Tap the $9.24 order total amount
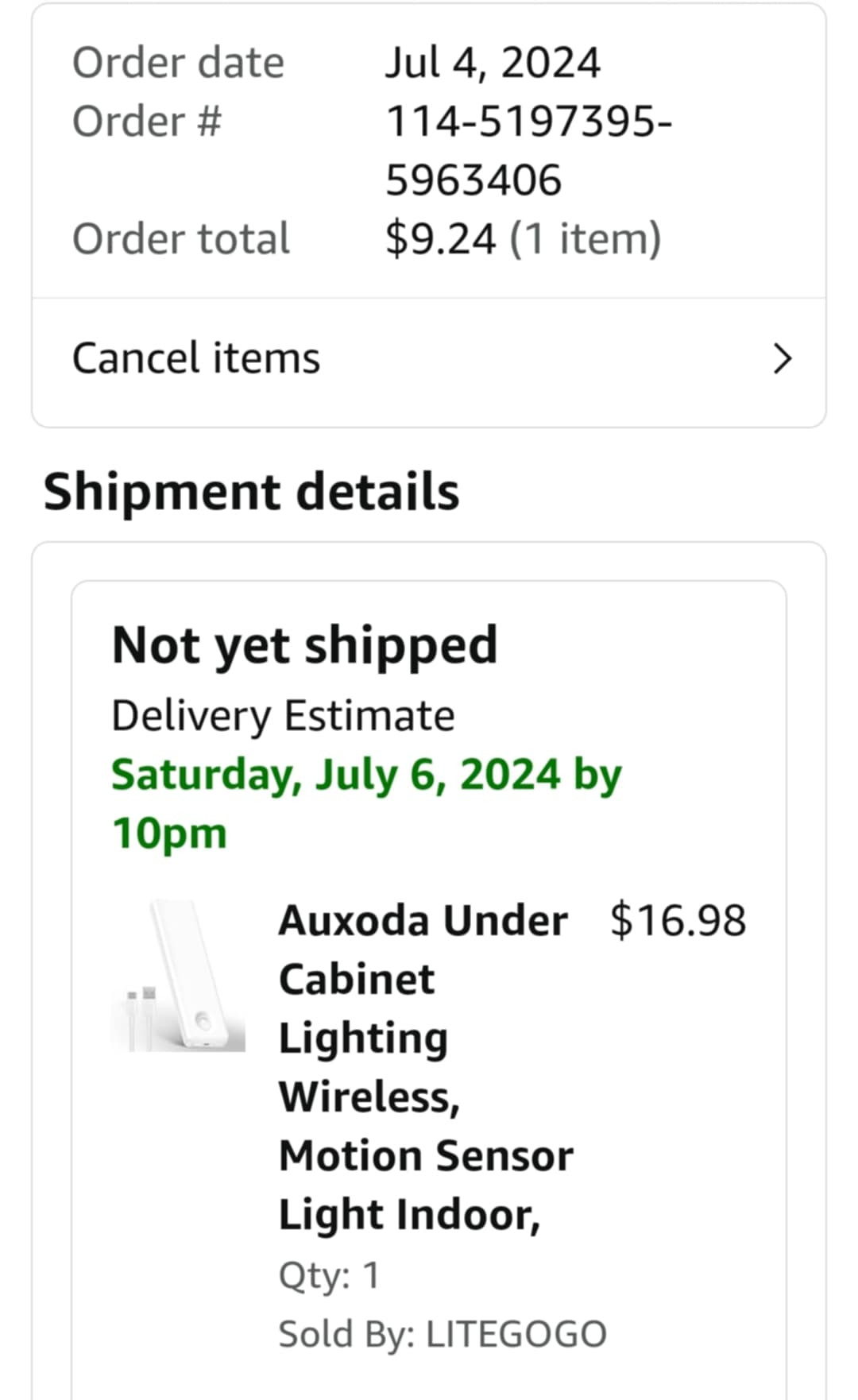Viewport: 858px width, 1400px height. pyautogui.click(x=440, y=238)
